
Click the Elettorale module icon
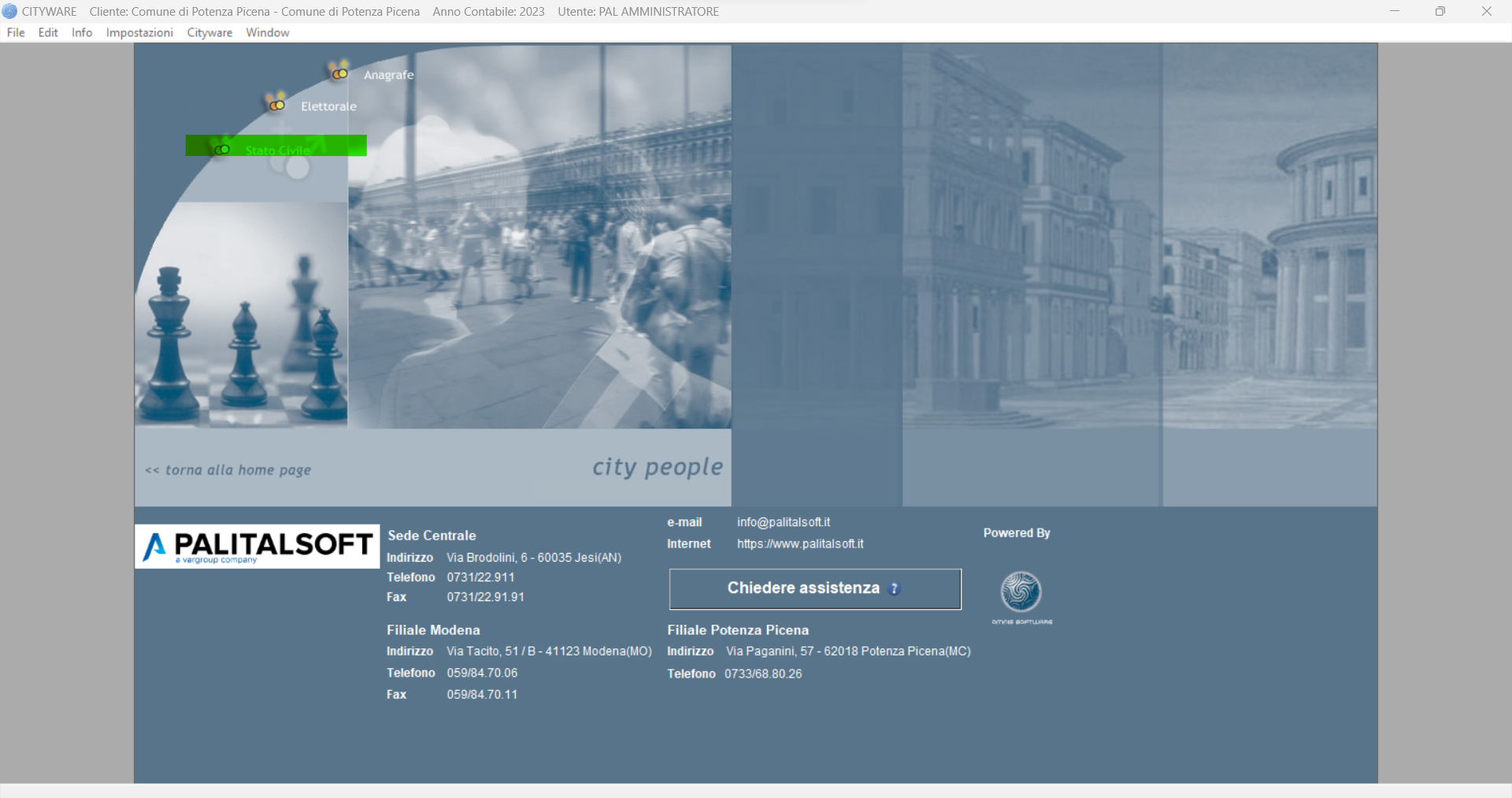pyautogui.click(x=276, y=103)
